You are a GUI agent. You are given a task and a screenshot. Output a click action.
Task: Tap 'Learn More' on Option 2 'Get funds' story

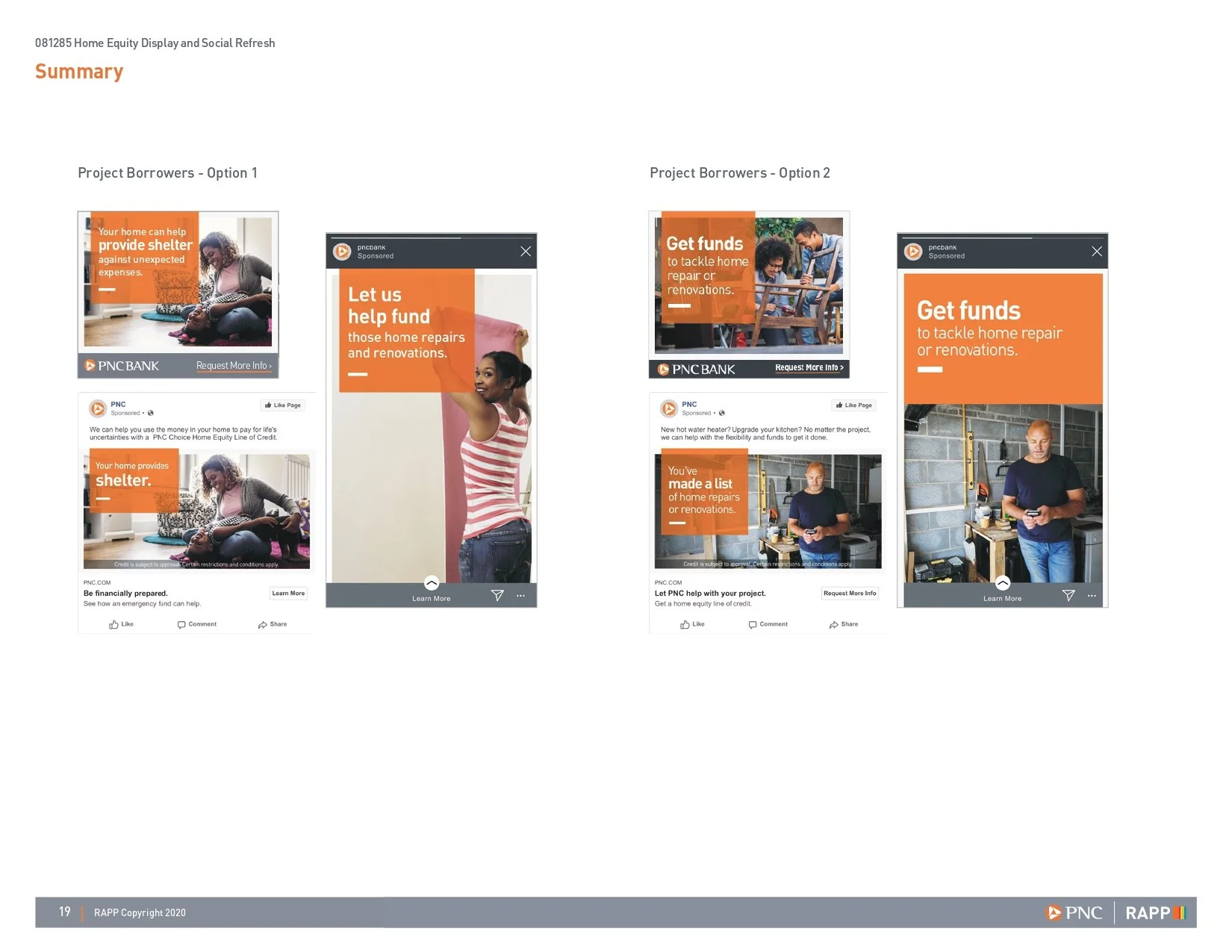tap(1003, 599)
